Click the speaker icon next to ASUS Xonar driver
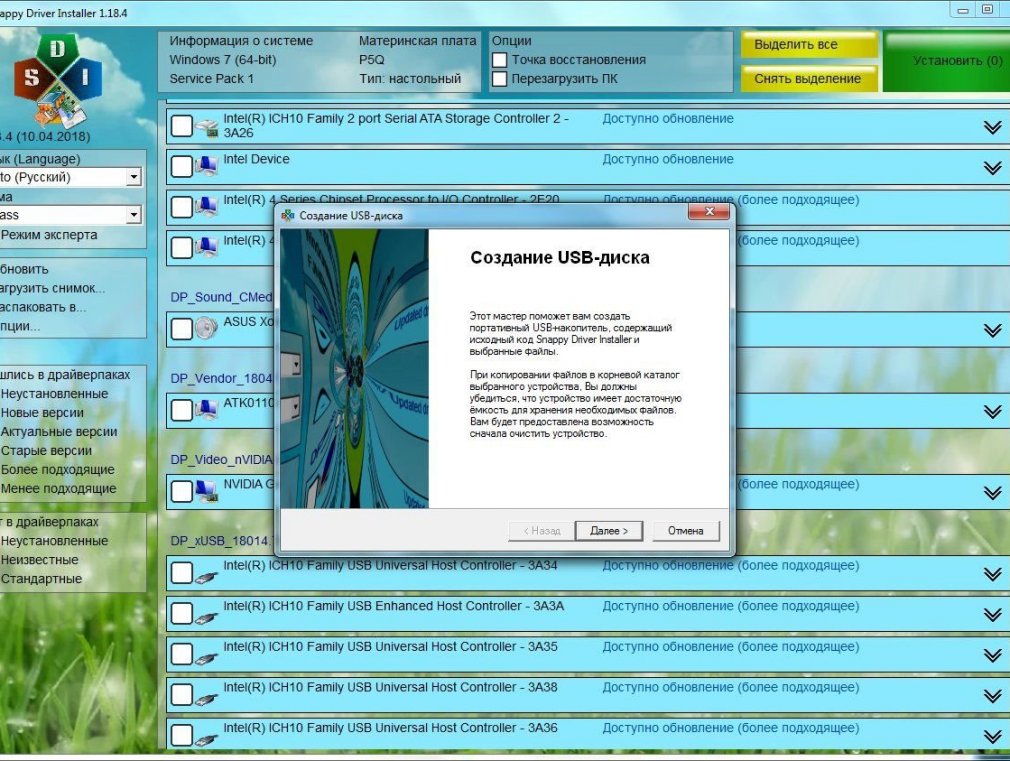1010x761 pixels. (206, 328)
